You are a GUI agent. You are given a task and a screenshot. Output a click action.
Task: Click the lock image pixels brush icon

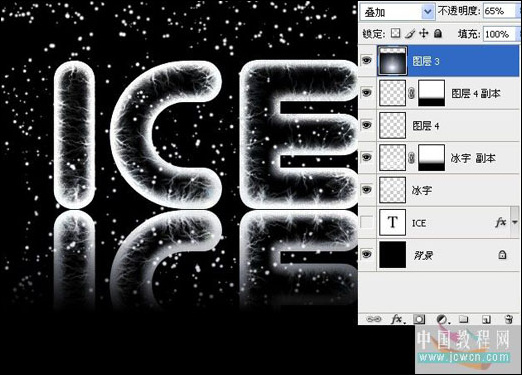click(x=410, y=33)
